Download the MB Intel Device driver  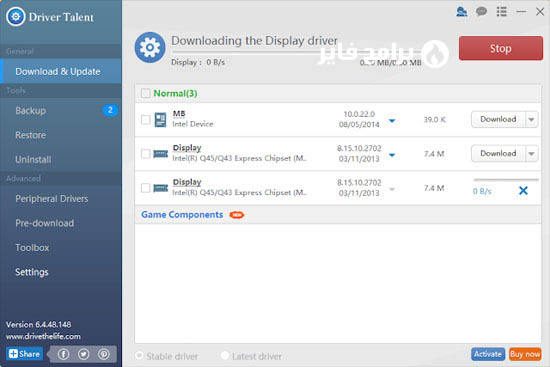498,119
